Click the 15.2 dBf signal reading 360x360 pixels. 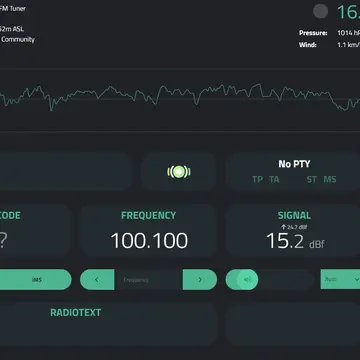pos(295,241)
